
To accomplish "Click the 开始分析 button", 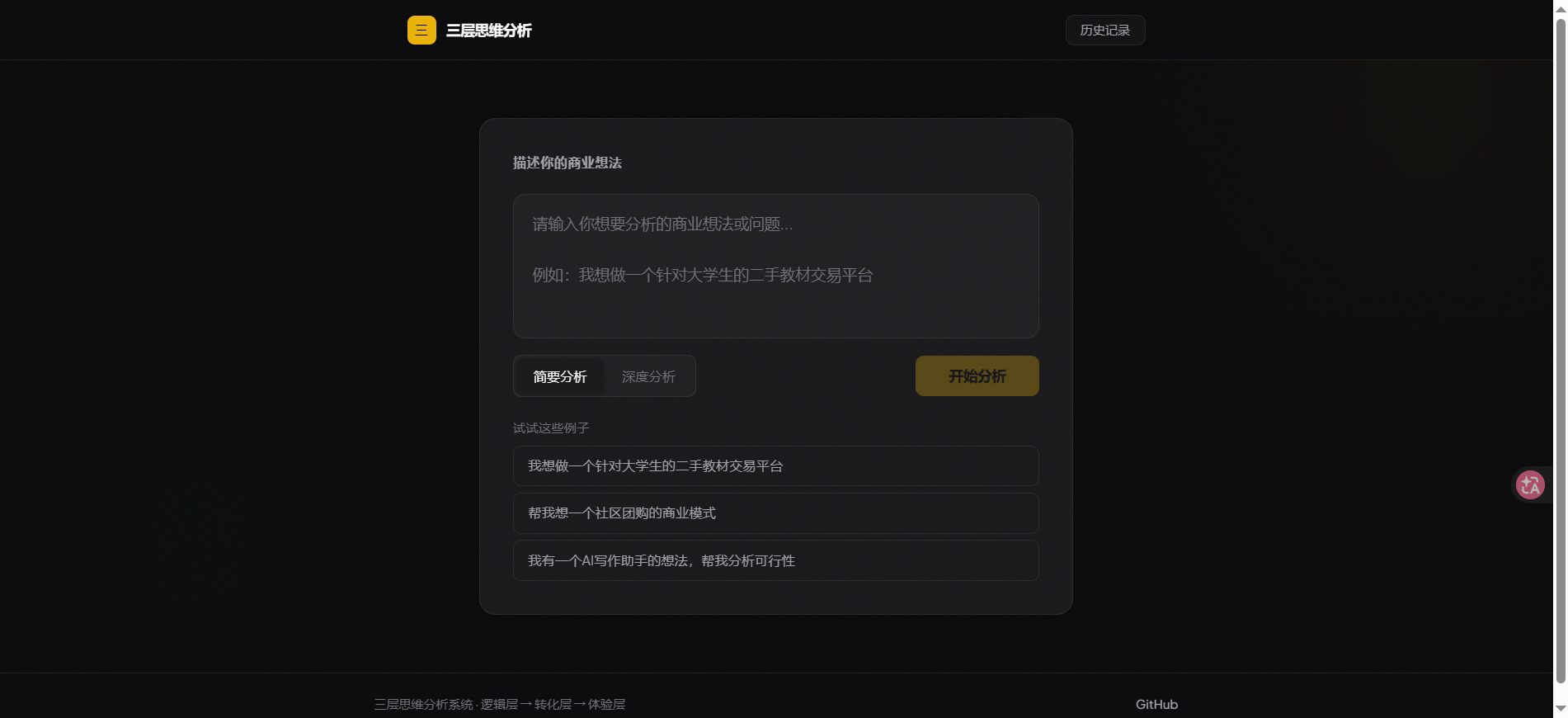I will [x=977, y=376].
